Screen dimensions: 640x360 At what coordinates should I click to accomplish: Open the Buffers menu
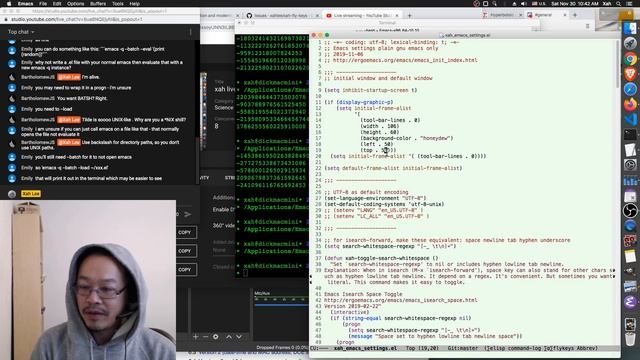(x=98, y=4)
